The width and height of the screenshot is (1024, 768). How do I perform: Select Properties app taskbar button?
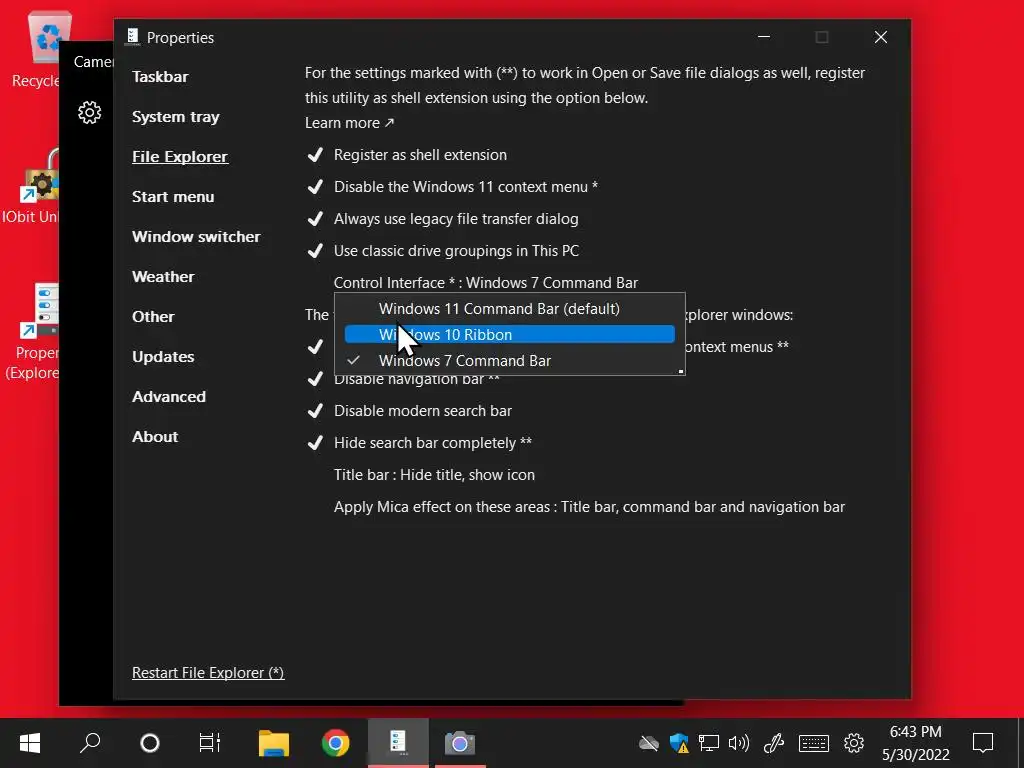tap(398, 743)
